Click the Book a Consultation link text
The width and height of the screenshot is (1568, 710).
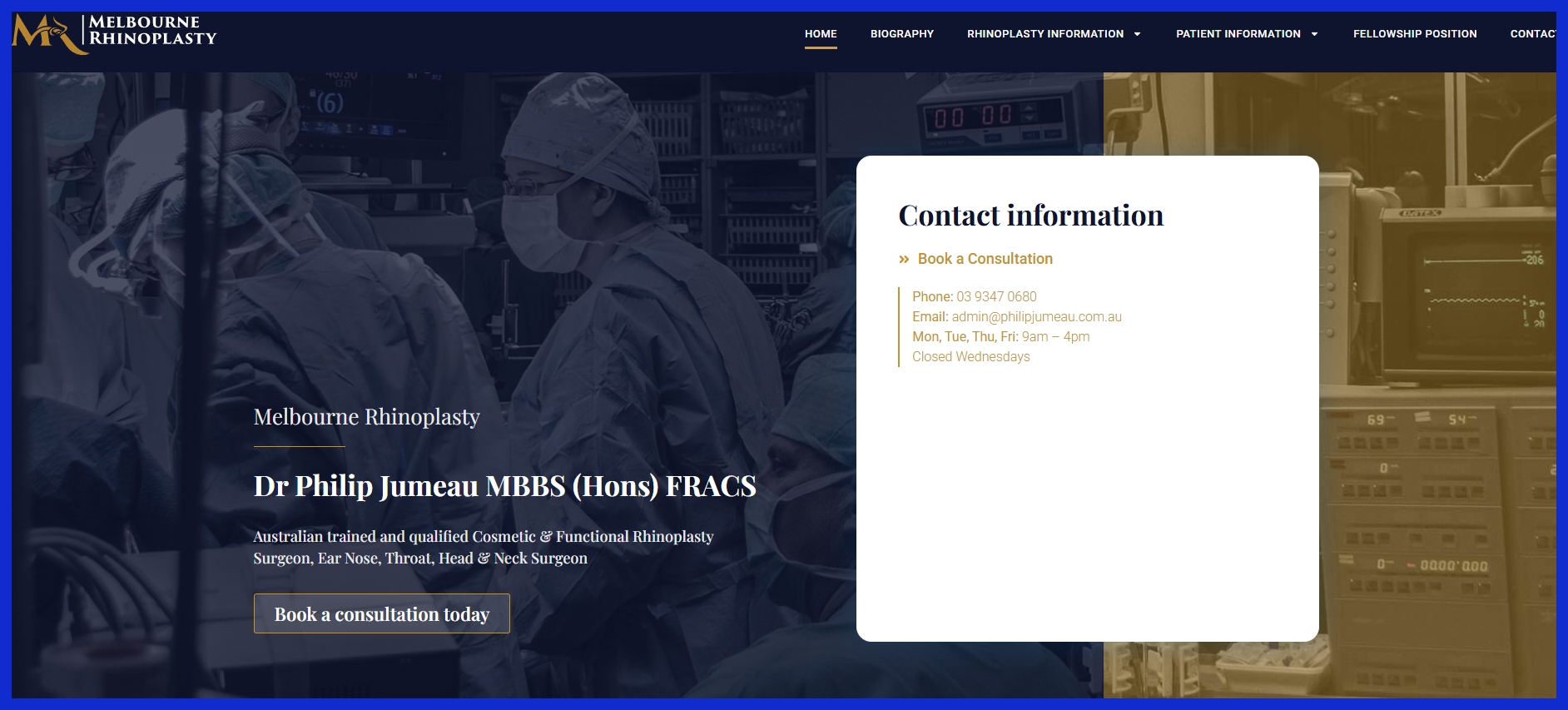(985, 259)
